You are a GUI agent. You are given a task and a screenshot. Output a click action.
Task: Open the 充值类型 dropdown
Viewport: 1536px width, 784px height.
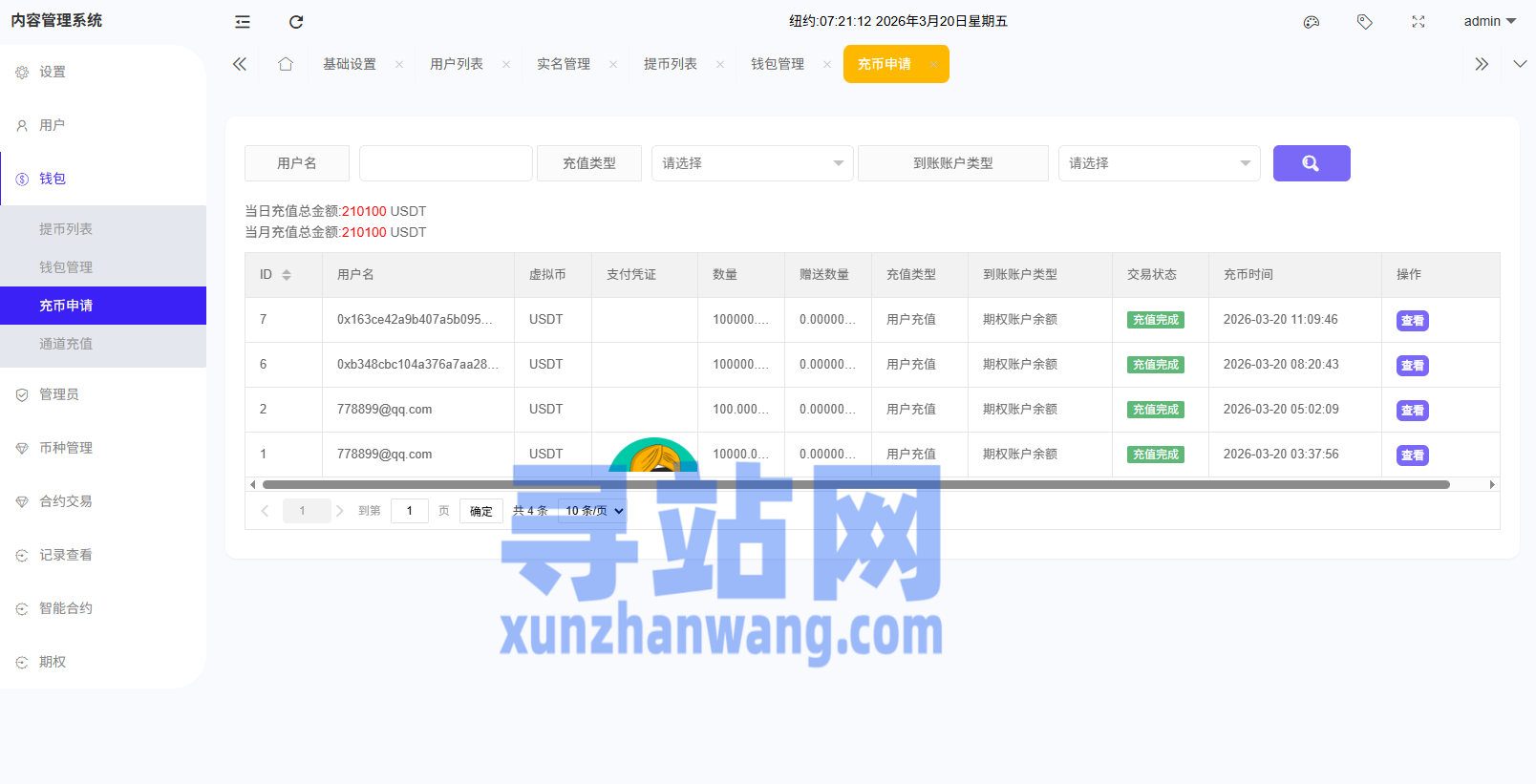tap(752, 163)
